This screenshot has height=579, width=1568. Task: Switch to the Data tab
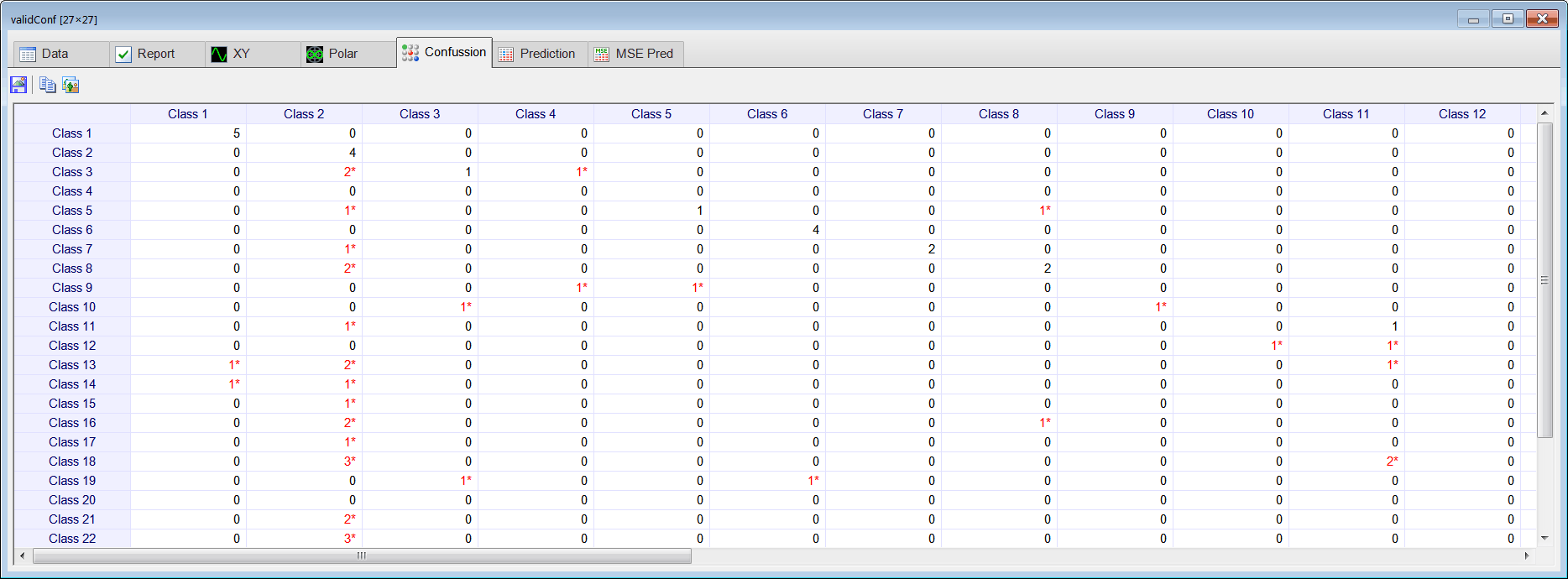click(61, 54)
